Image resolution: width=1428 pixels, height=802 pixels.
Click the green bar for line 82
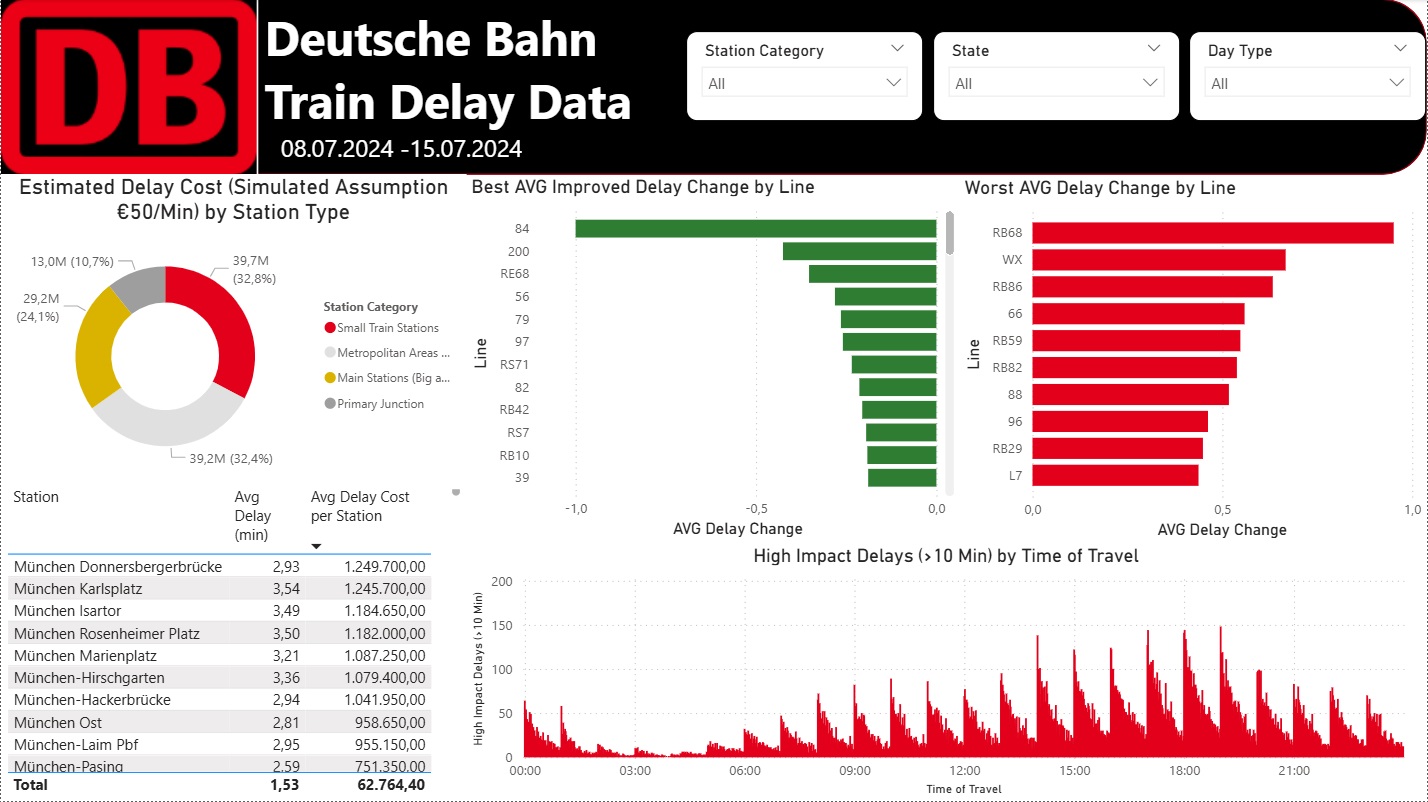898,387
